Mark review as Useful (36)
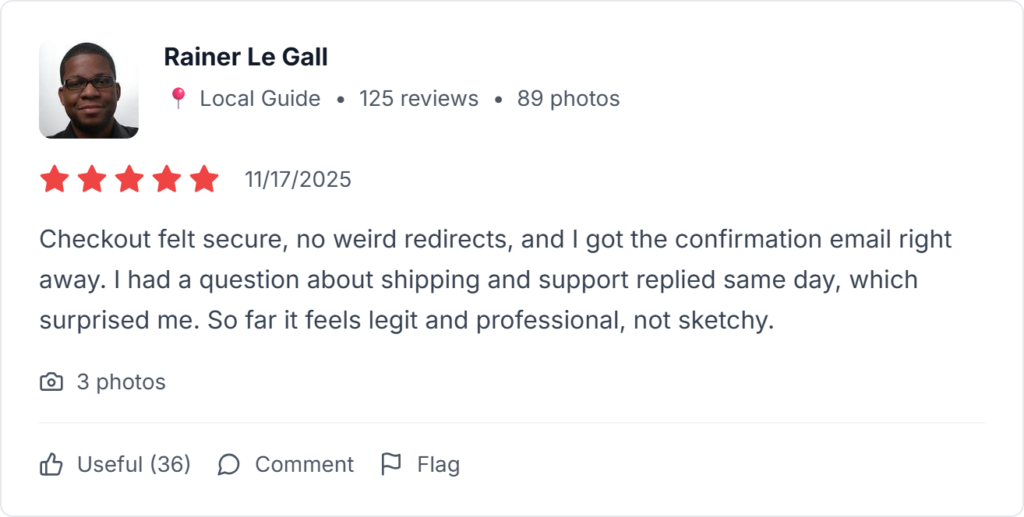 tap(115, 464)
